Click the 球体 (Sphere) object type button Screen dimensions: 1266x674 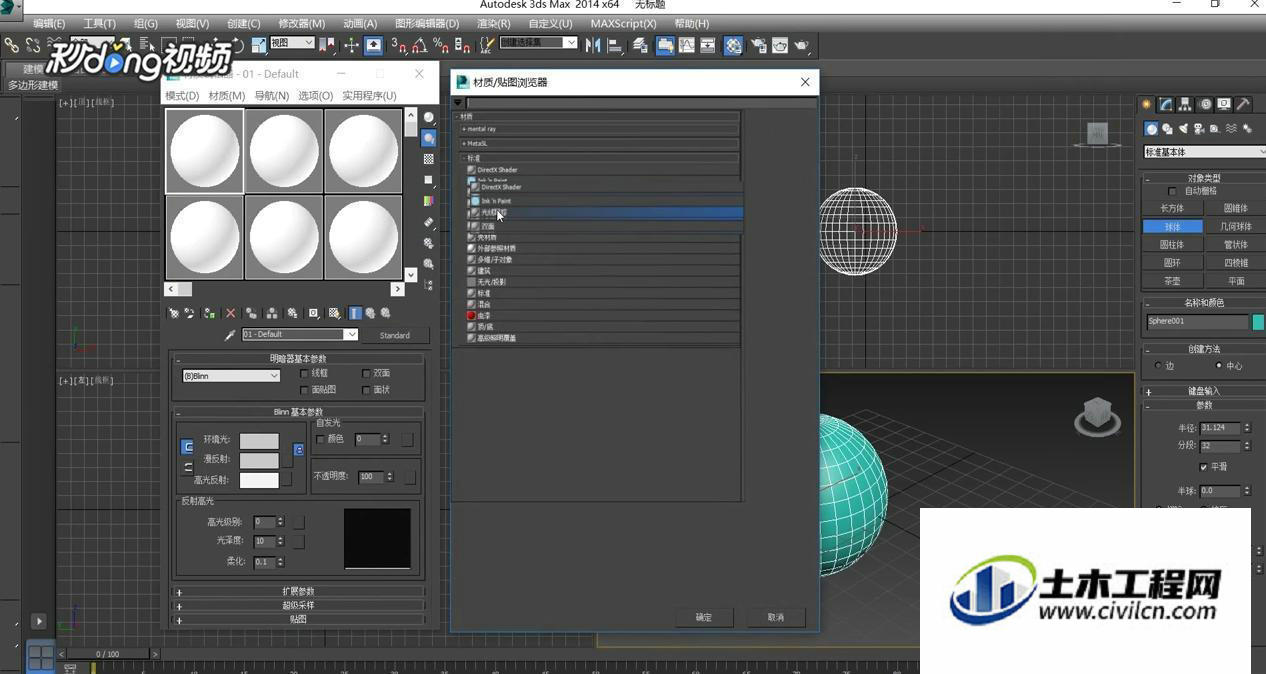pyautogui.click(x=1171, y=227)
